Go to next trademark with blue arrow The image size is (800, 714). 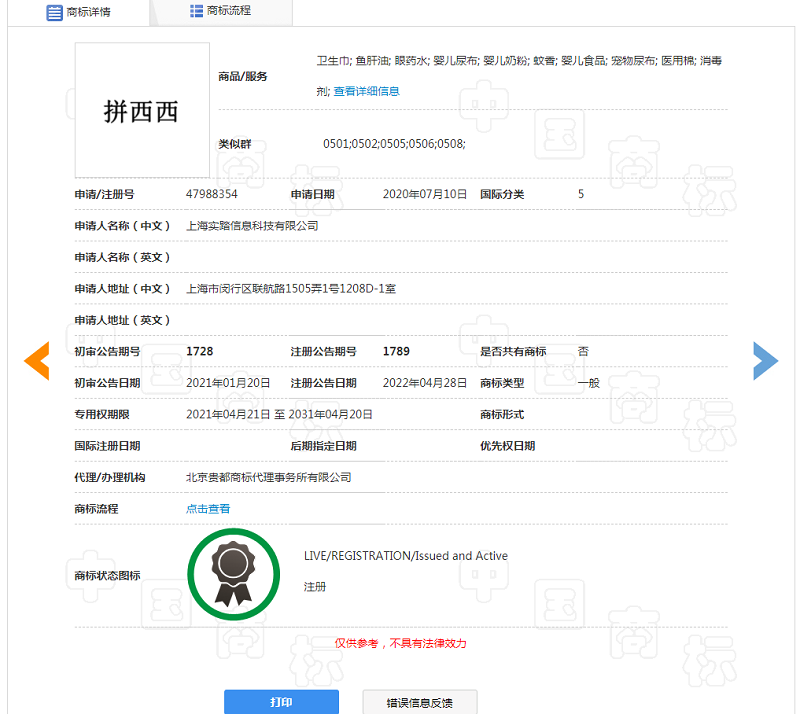[x=765, y=361]
